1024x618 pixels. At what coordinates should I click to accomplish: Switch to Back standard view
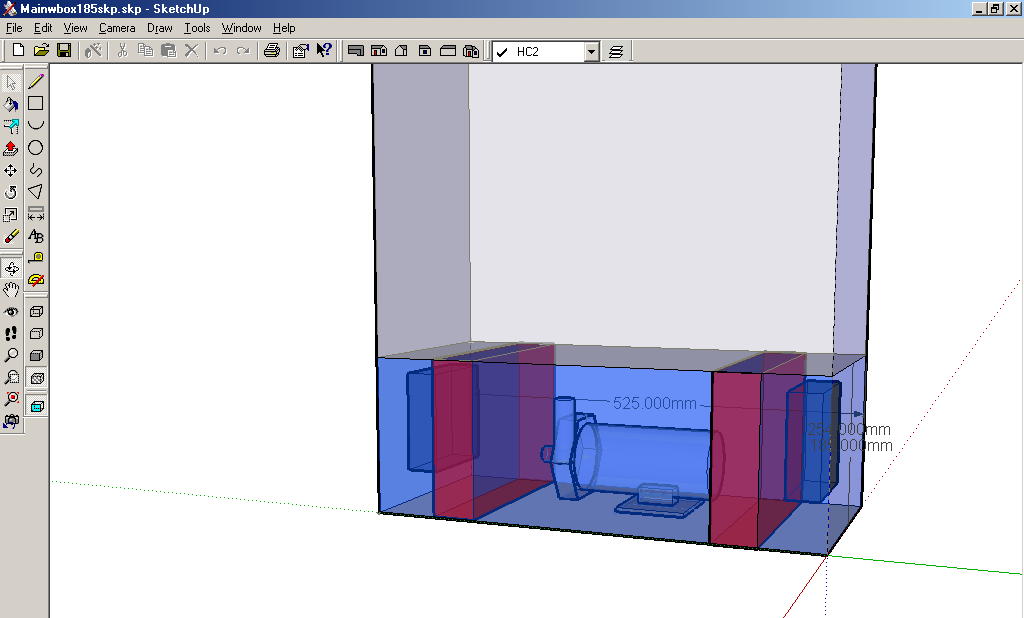click(448, 50)
